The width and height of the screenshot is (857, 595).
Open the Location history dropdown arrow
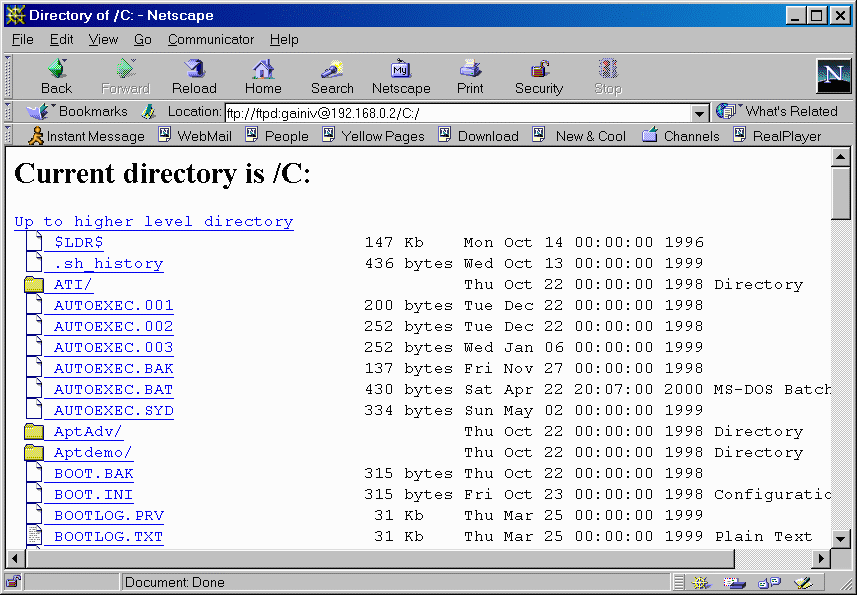coord(699,114)
